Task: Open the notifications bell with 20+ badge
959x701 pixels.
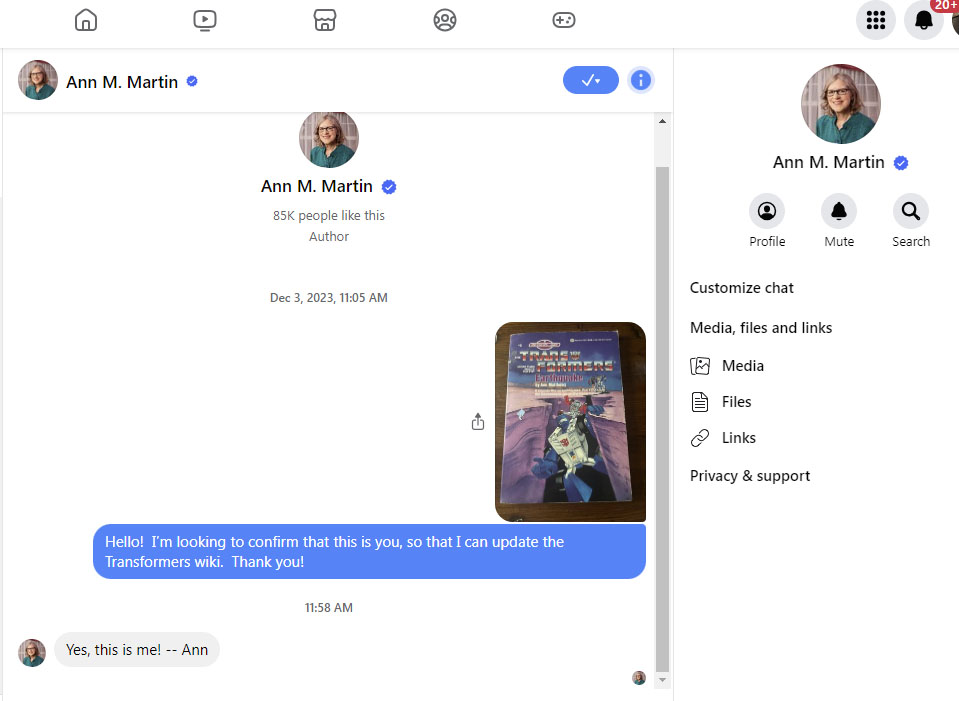Action: [924, 20]
